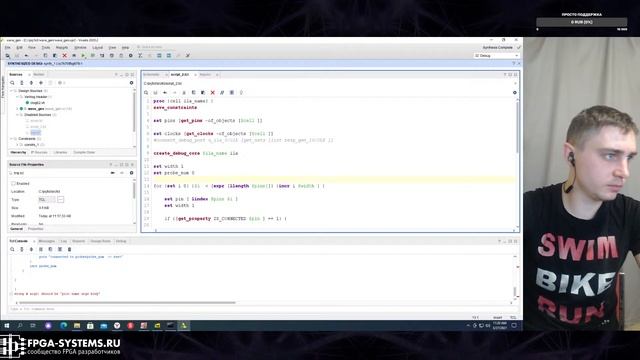This screenshot has height=360, width=640.
Task: Open Microsoft Edge from the taskbar
Action: point(63,325)
